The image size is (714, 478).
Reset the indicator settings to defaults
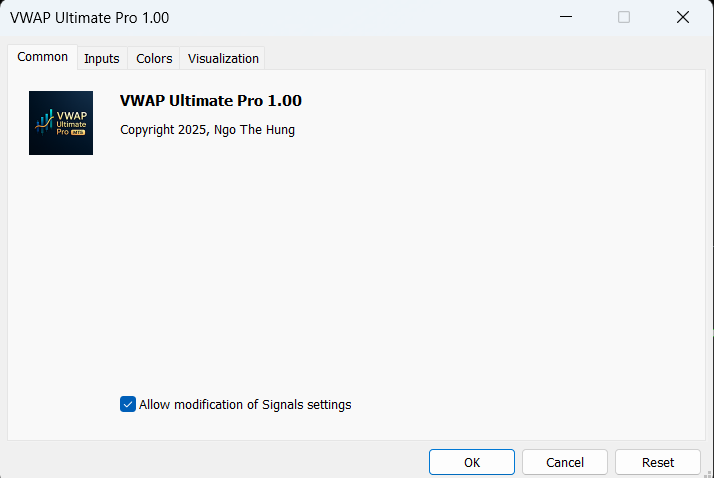coord(658,462)
